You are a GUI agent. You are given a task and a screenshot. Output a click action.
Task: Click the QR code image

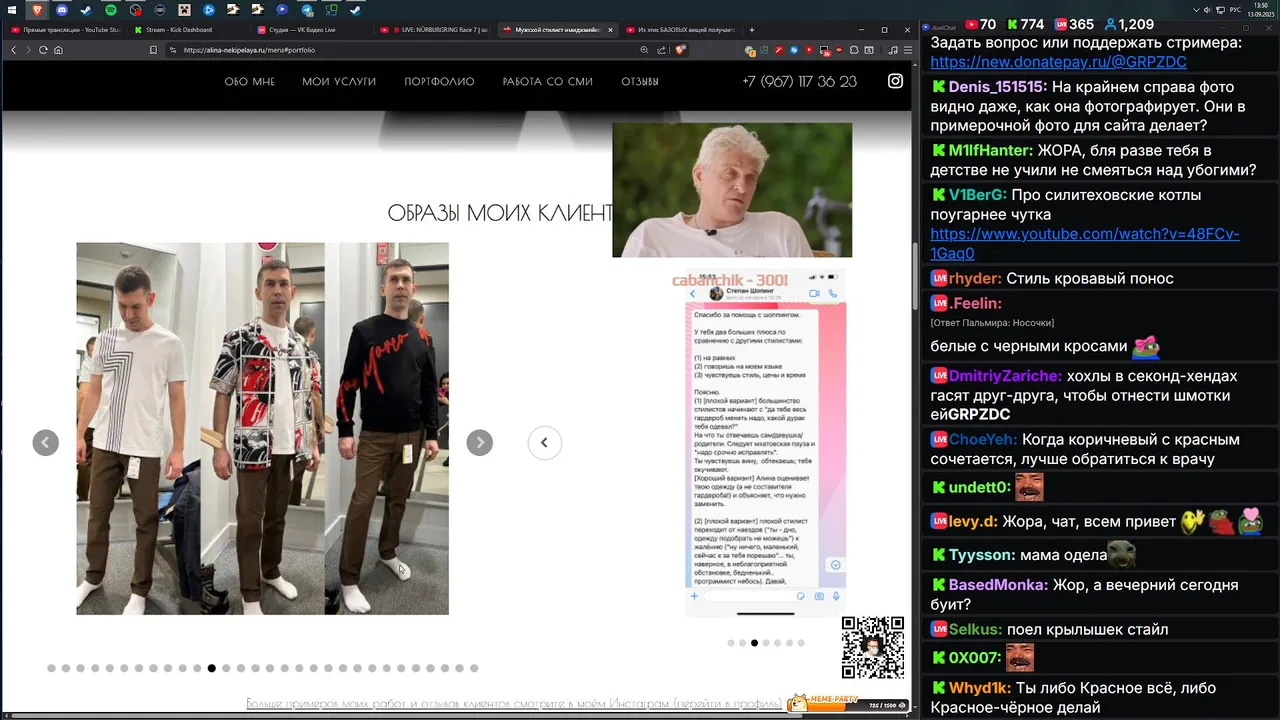tap(873, 647)
